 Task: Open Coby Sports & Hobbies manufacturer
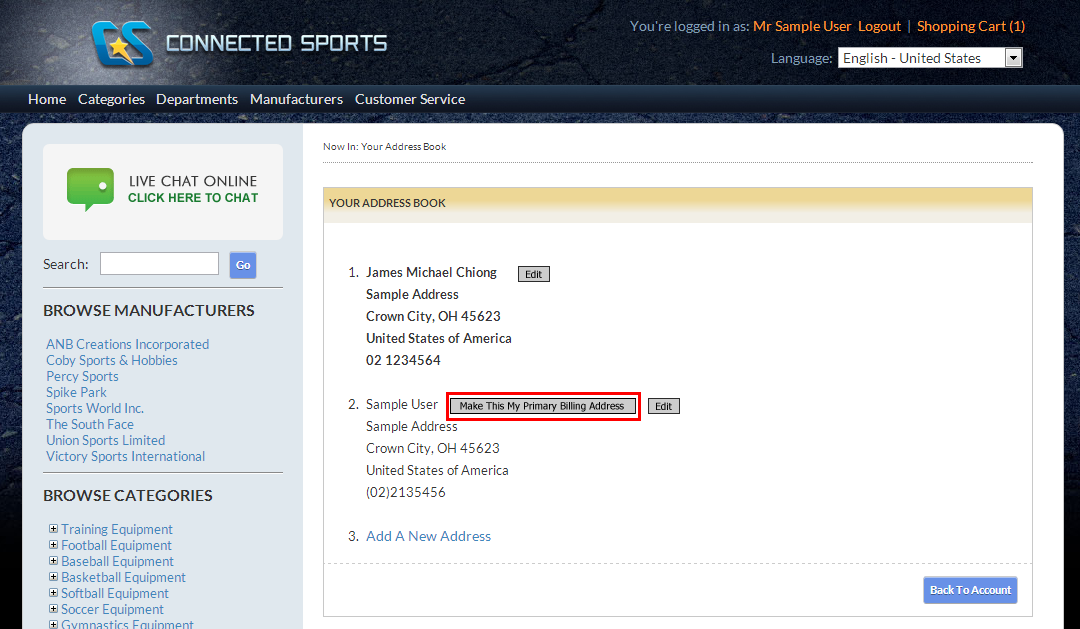pyautogui.click(x=112, y=360)
